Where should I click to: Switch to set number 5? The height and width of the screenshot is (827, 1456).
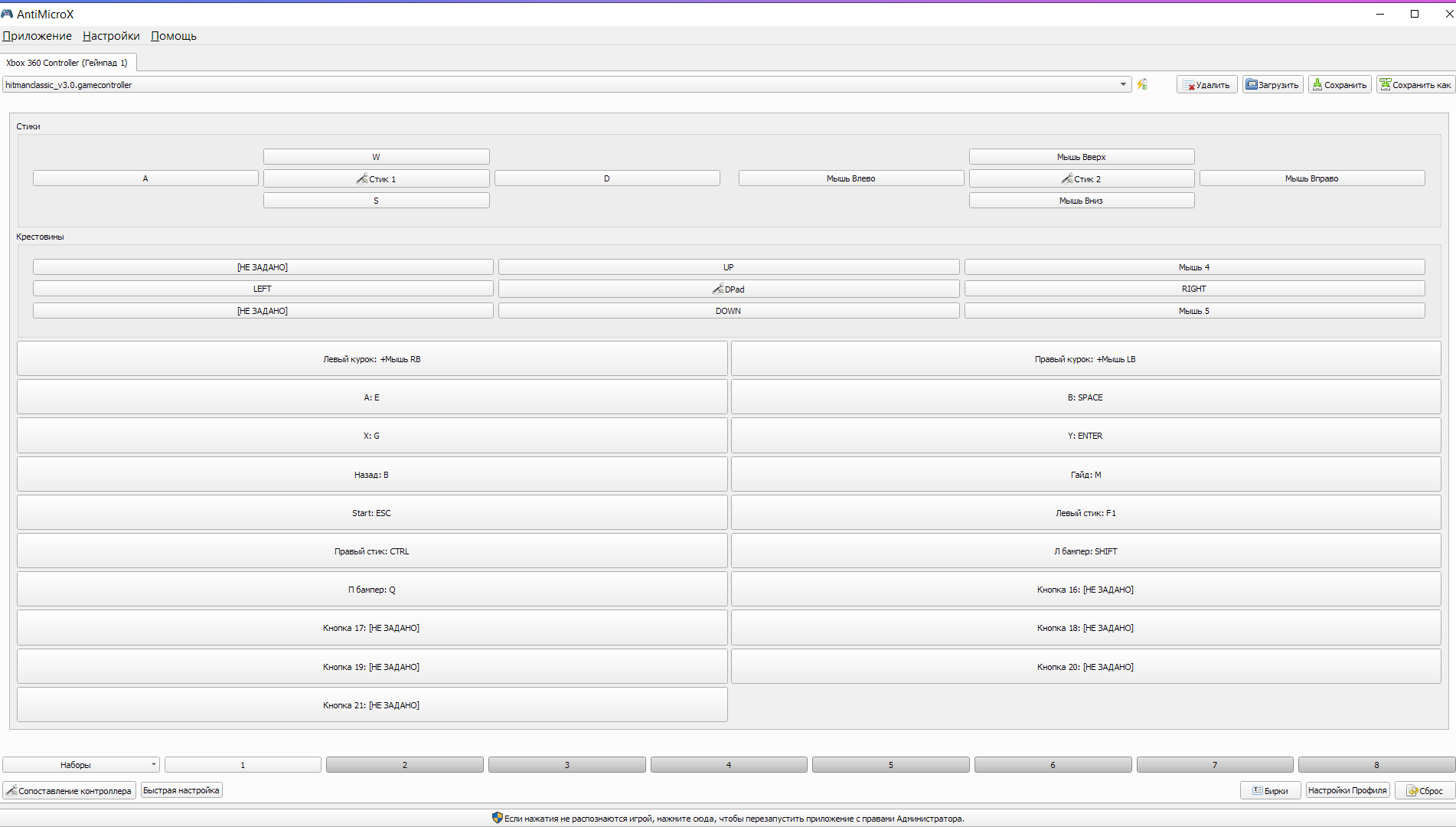pos(890,765)
